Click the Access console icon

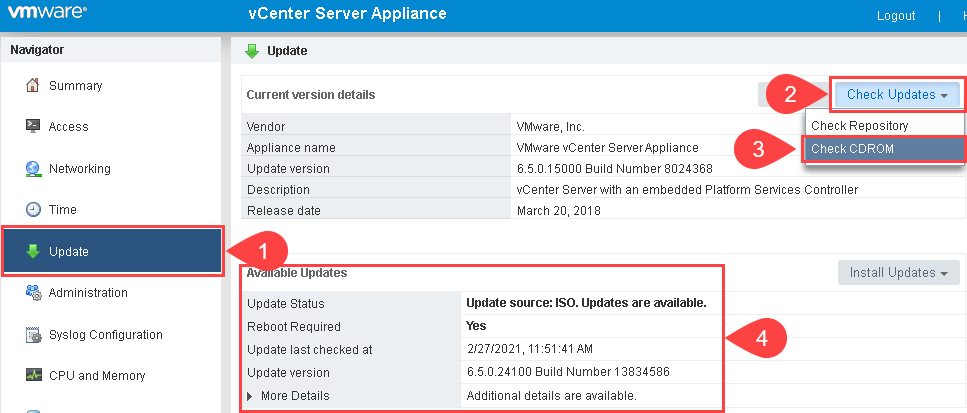(33, 126)
